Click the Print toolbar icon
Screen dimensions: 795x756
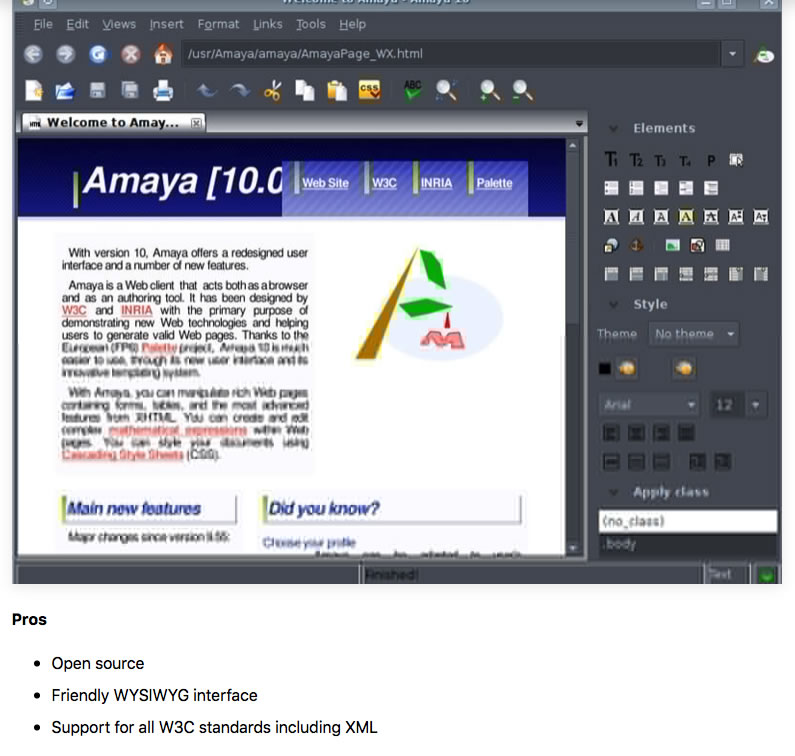pos(163,91)
